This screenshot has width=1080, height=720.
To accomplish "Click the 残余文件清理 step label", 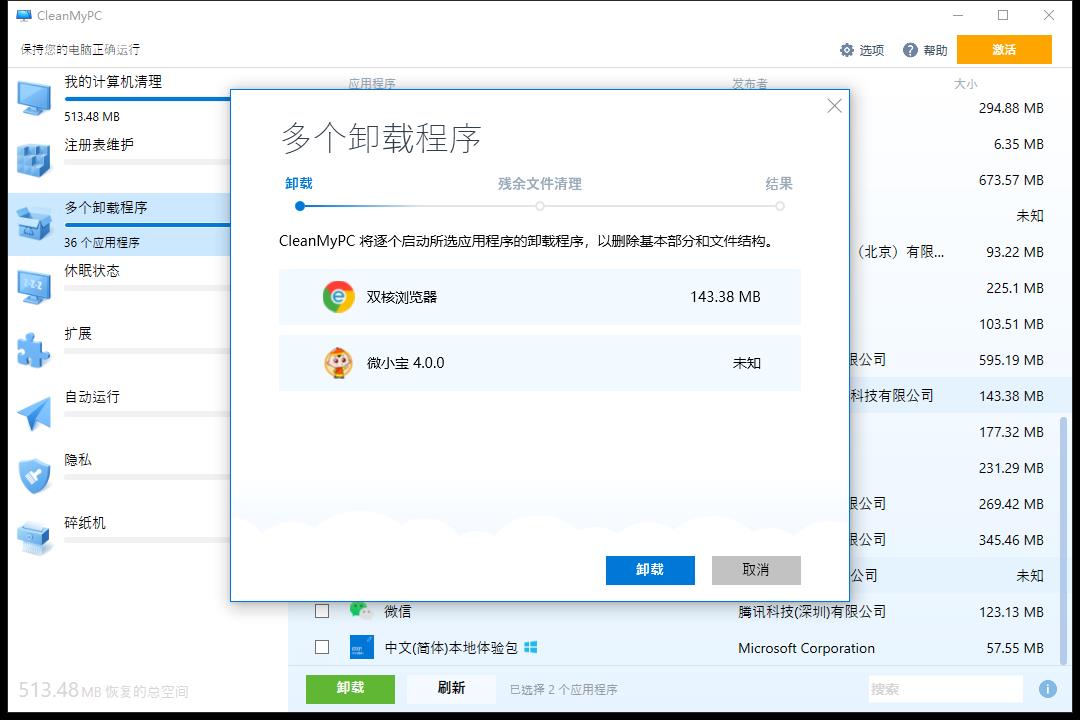I will (x=540, y=184).
